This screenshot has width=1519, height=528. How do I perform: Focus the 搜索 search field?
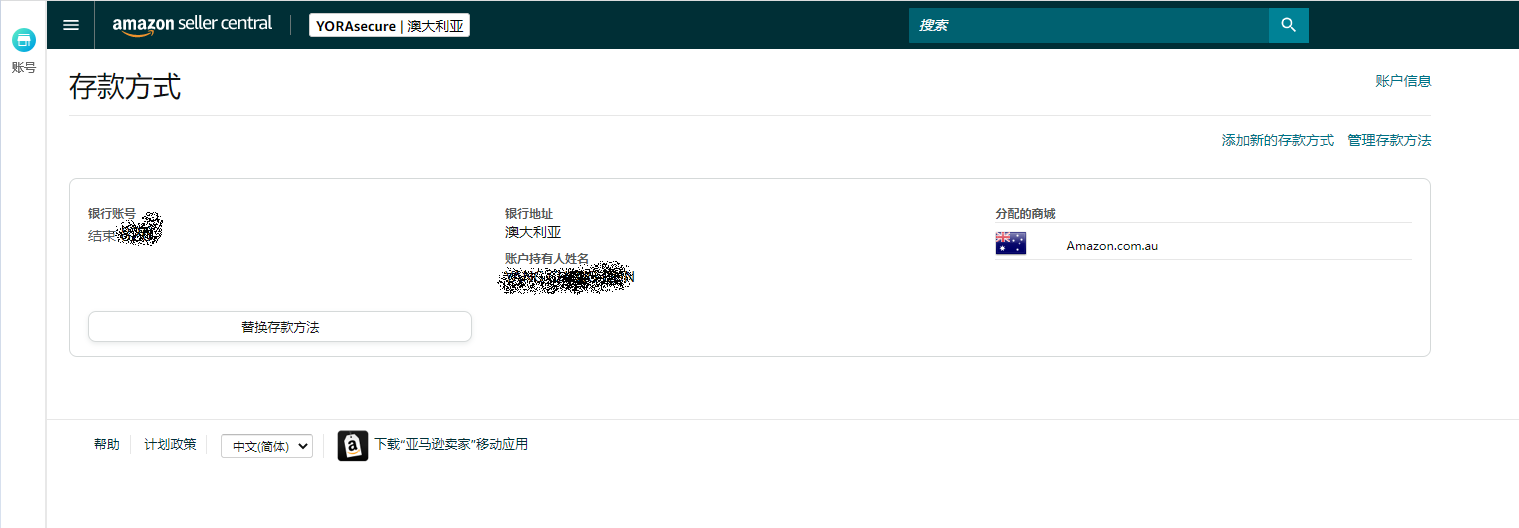[x=1088, y=25]
